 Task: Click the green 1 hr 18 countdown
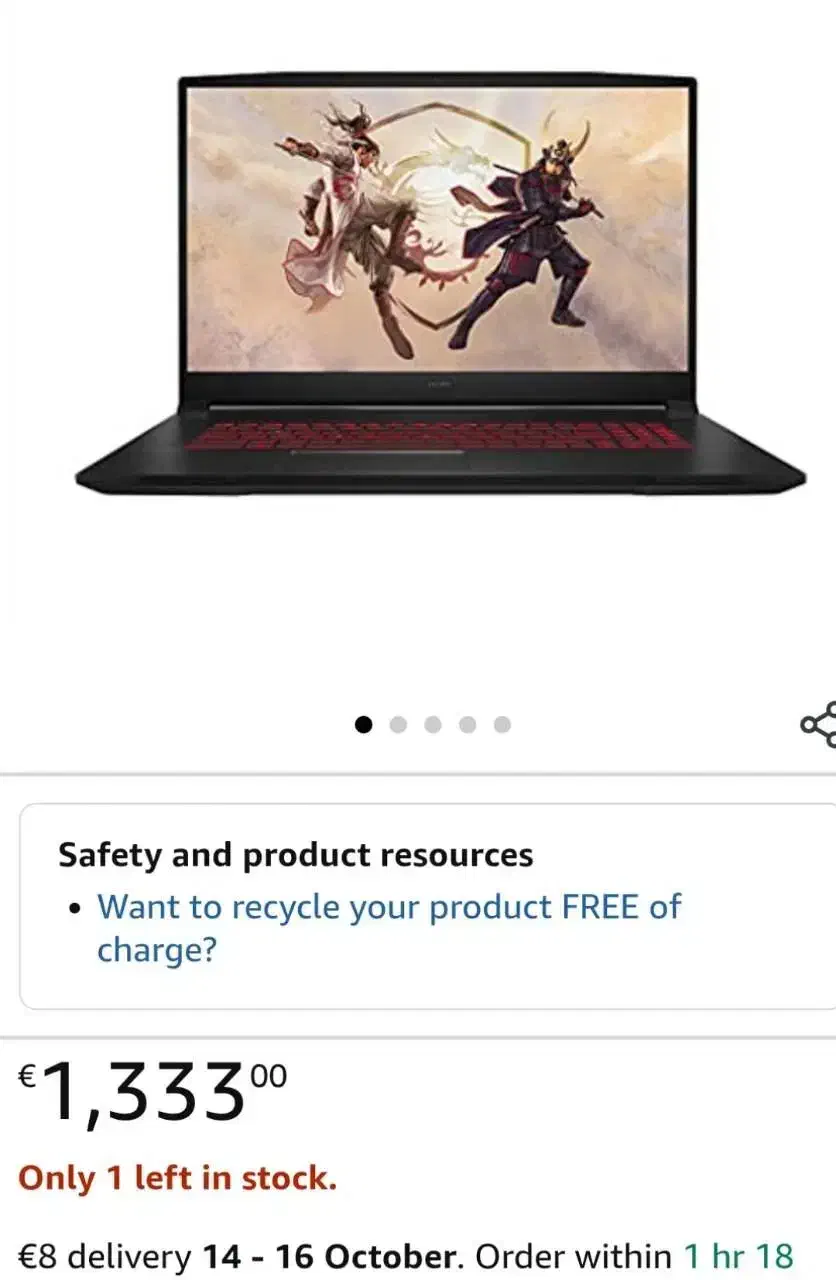tap(739, 1255)
